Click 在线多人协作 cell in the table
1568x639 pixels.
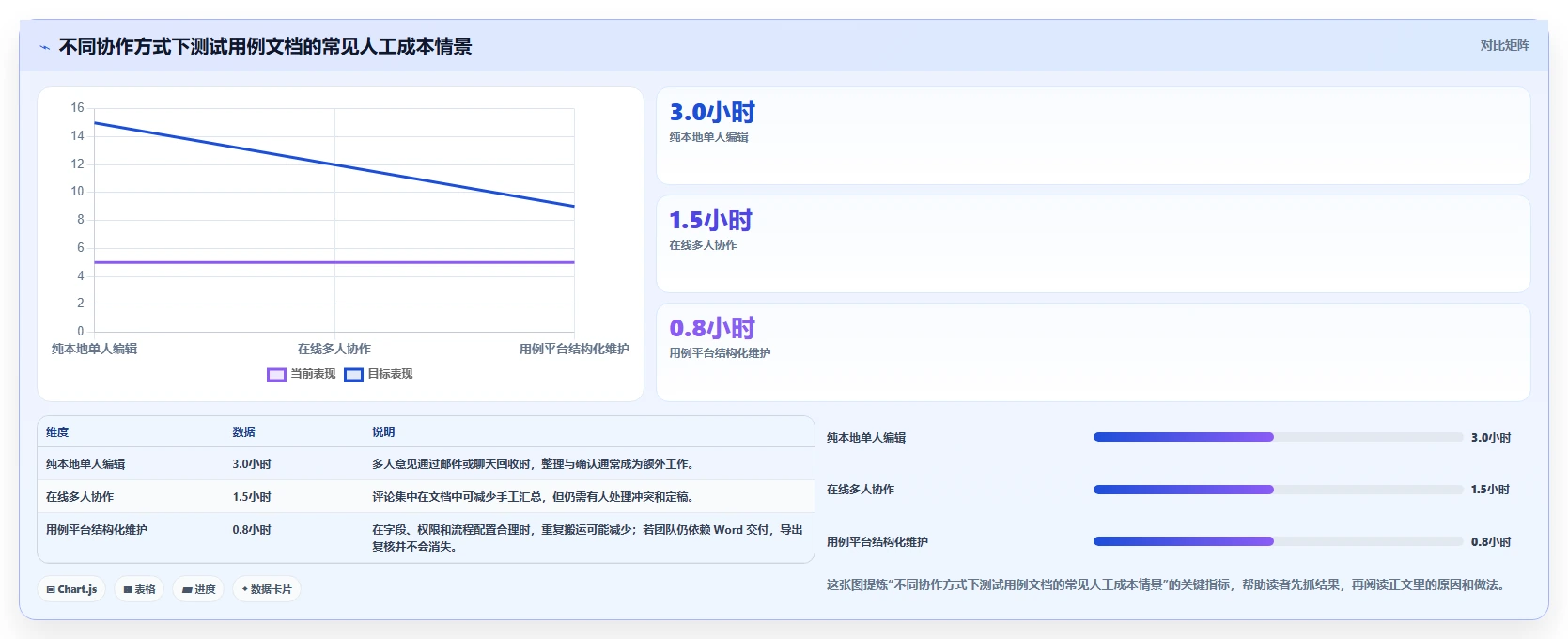pyautogui.click(x=80, y=497)
